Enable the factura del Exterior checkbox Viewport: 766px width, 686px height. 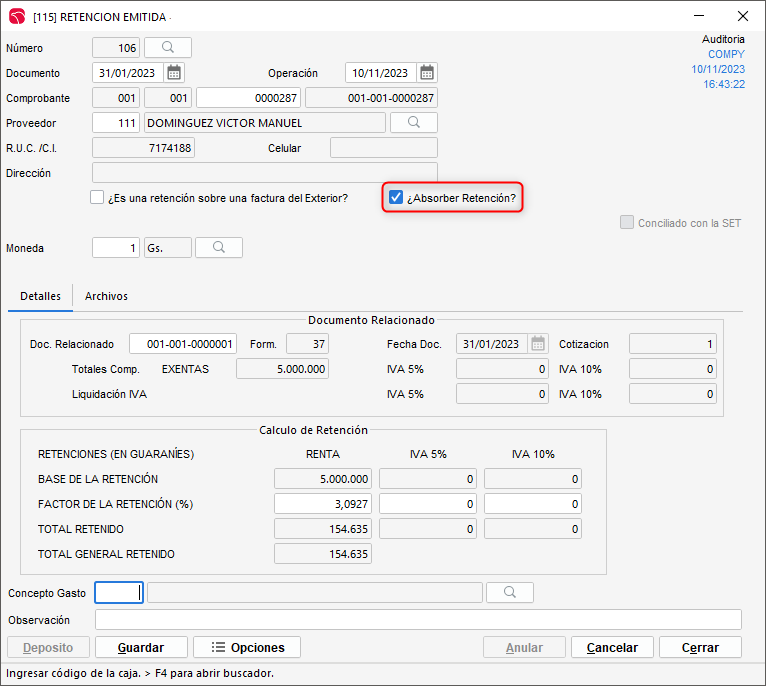pyautogui.click(x=97, y=198)
